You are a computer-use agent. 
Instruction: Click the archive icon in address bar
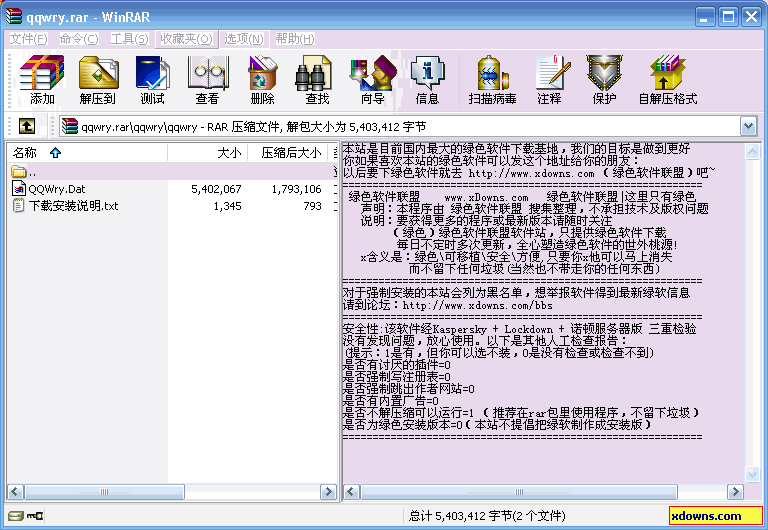click(70, 126)
